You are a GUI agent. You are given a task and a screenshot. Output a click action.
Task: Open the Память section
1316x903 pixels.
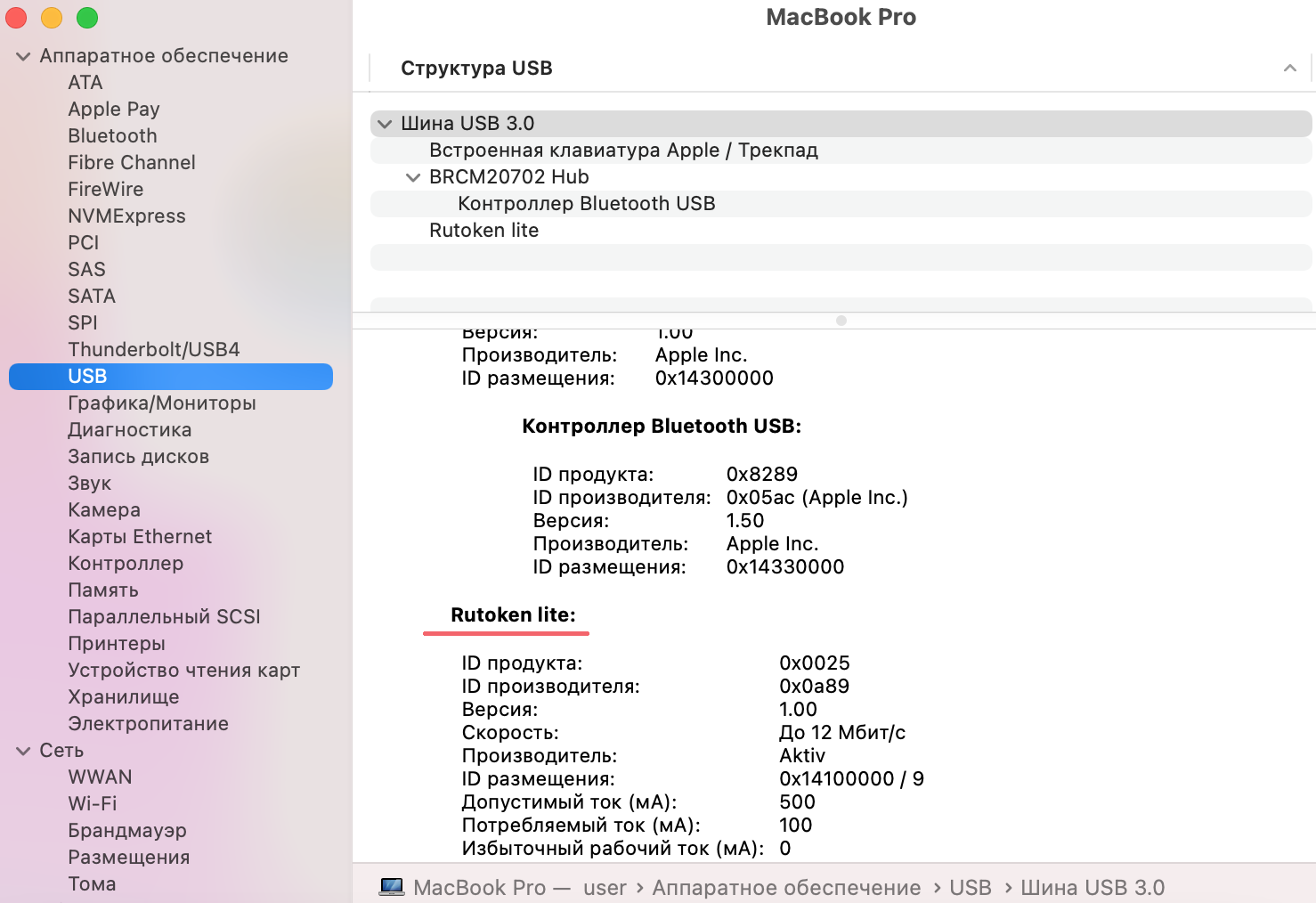103,590
